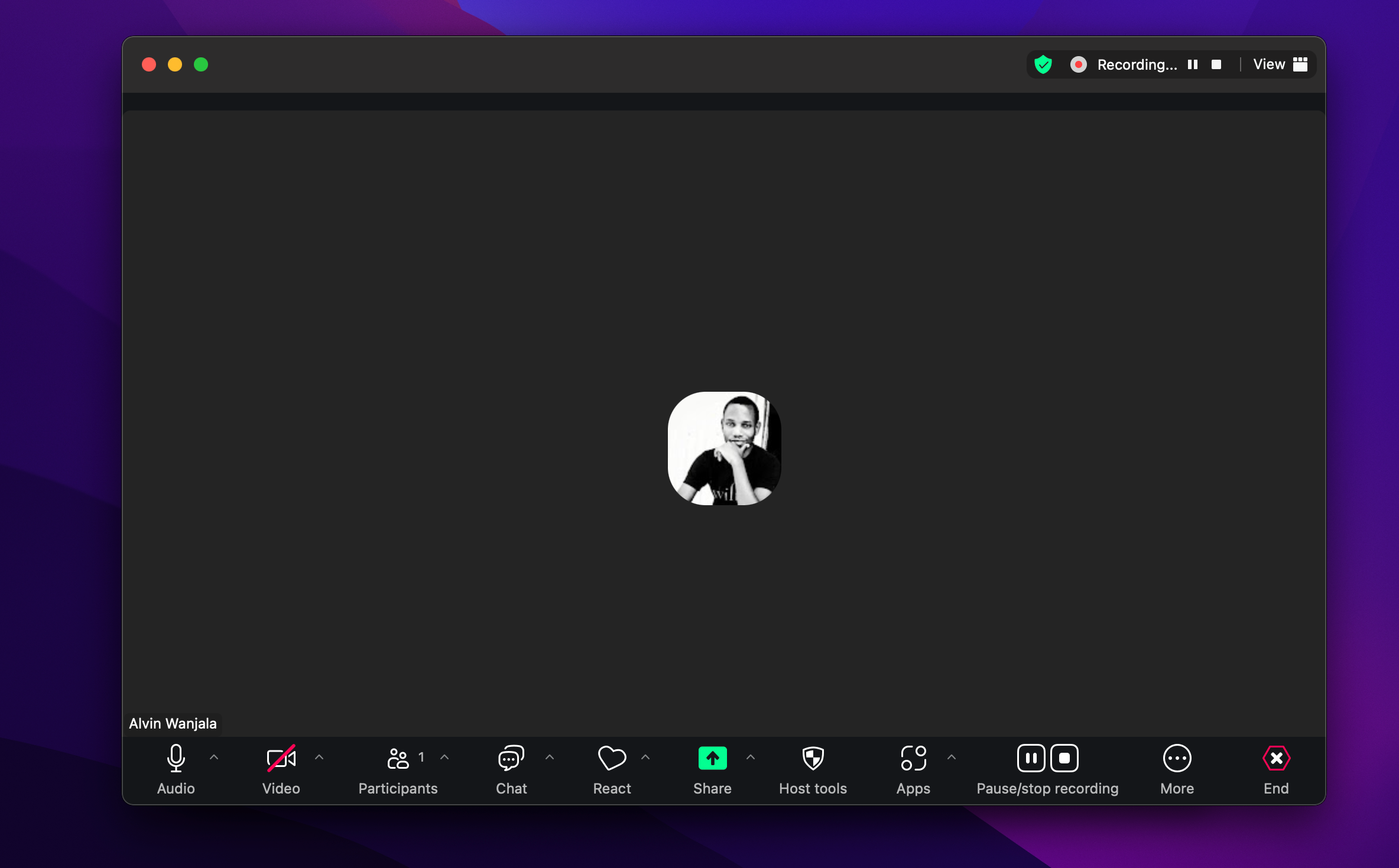The width and height of the screenshot is (1399, 868).
Task: Pause recording from the top bar
Action: click(x=1193, y=64)
